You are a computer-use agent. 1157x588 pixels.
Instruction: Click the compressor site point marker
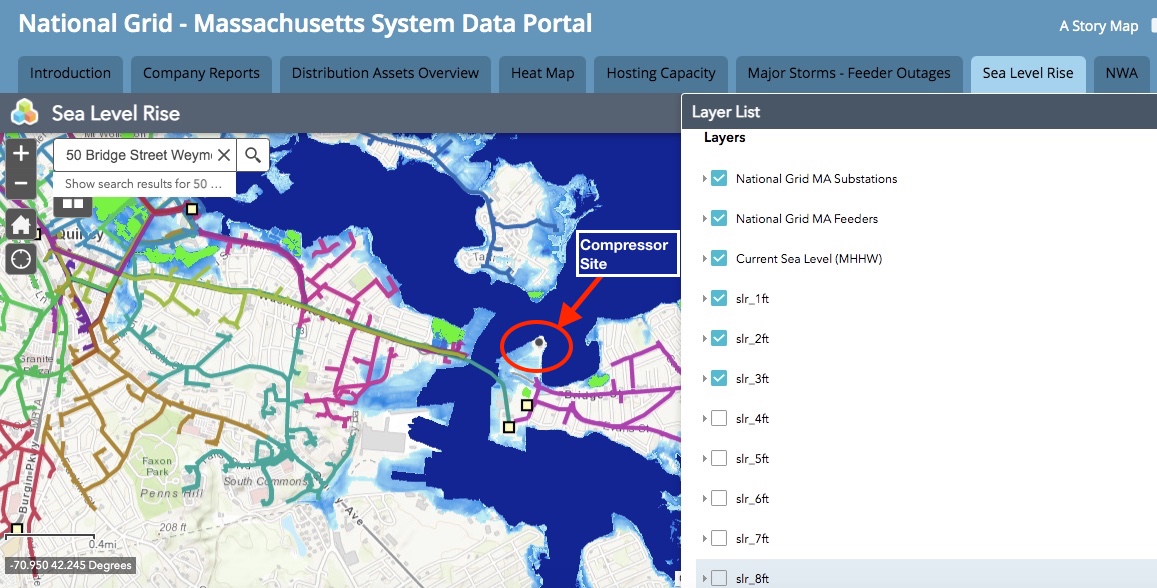pyautogui.click(x=539, y=342)
